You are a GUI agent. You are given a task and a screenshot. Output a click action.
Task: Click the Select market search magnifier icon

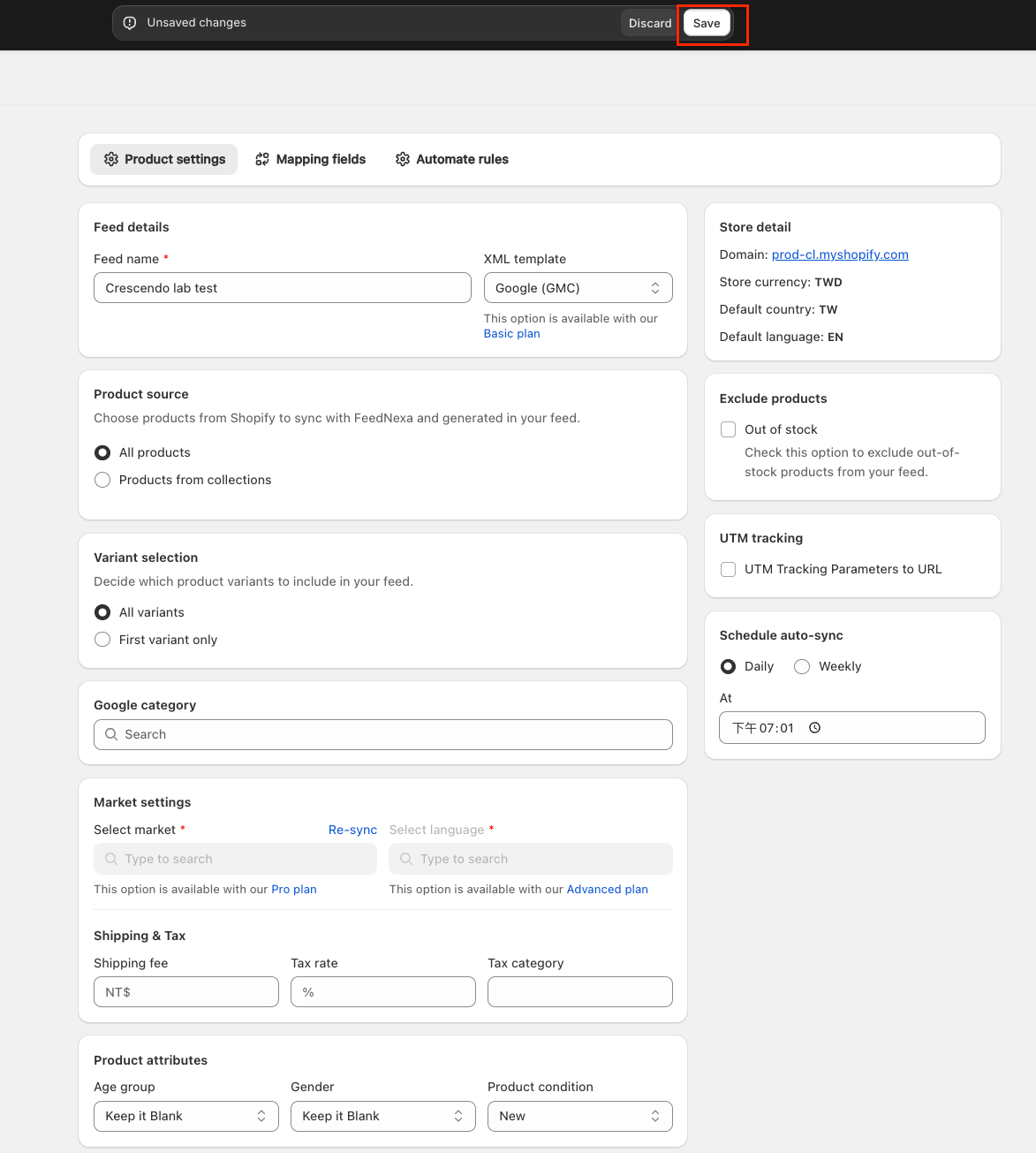[x=111, y=859]
